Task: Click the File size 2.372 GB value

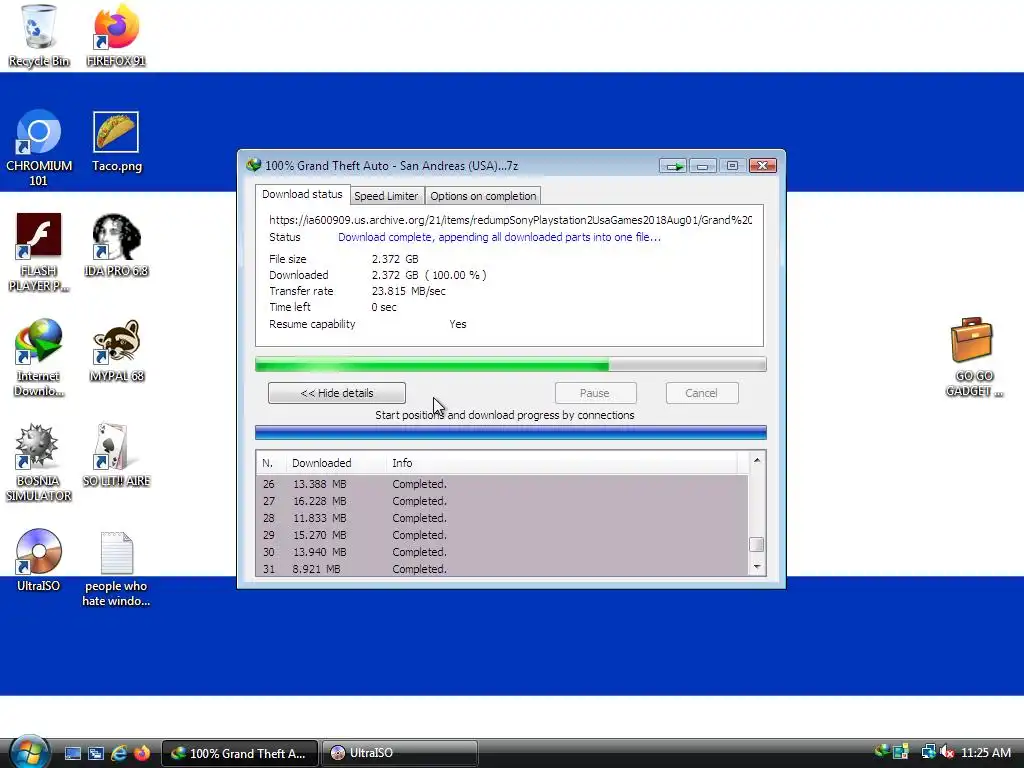Action: tap(395, 259)
